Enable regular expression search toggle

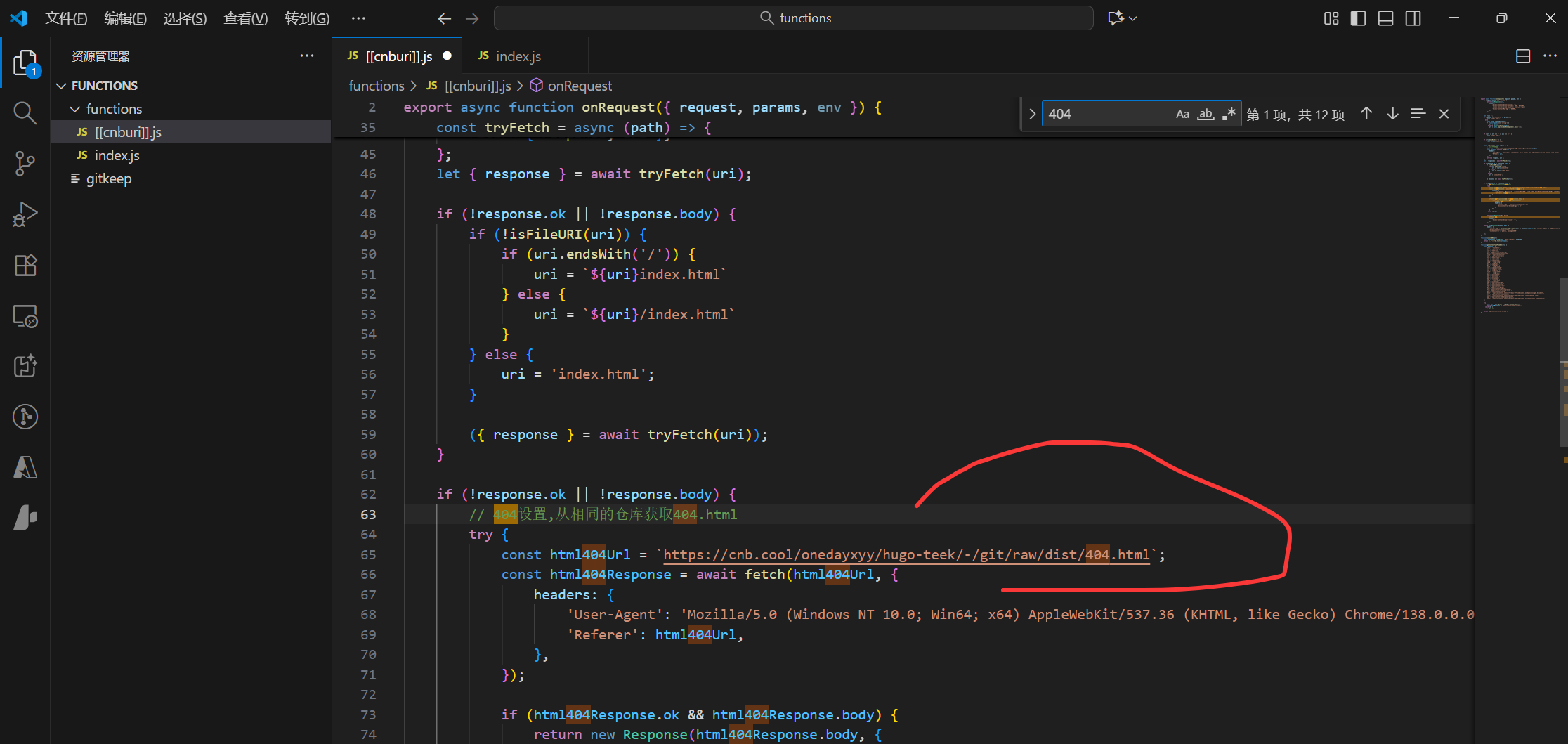(1229, 114)
